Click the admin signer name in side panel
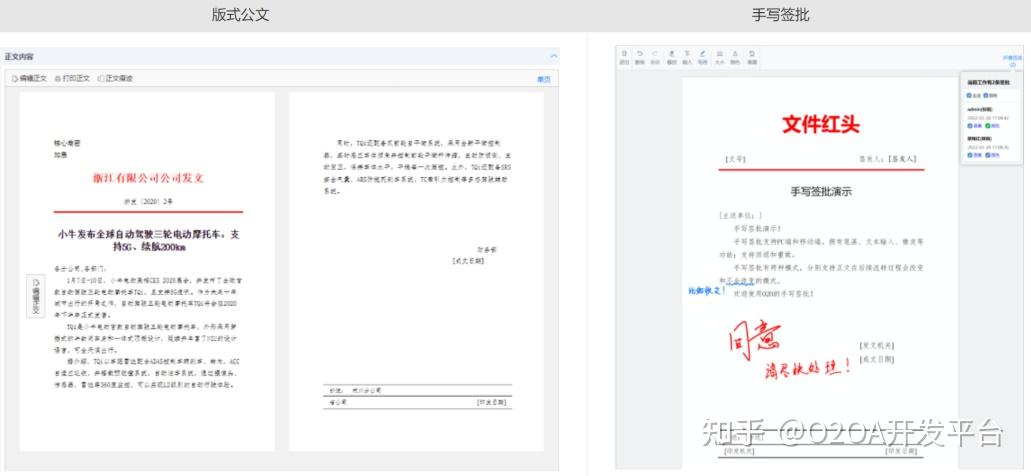The height and width of the screenshot is (476, 1031). (x=980, y=110)
